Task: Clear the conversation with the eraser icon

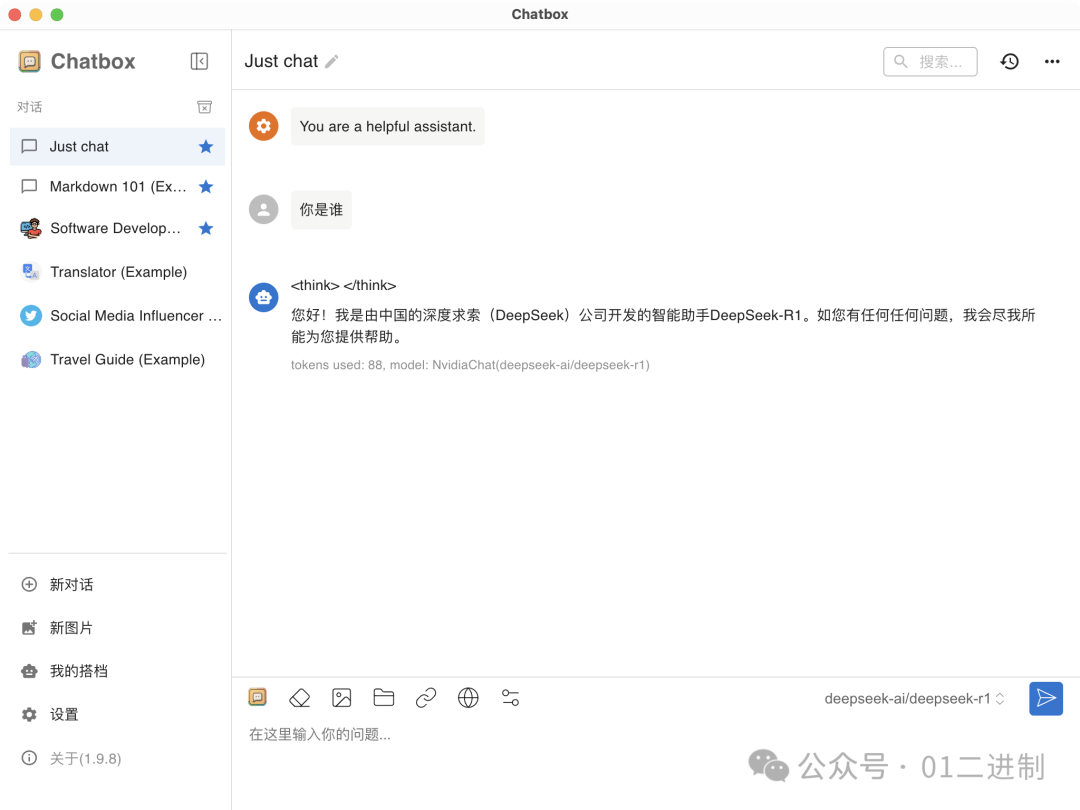Action: point(300,698)
